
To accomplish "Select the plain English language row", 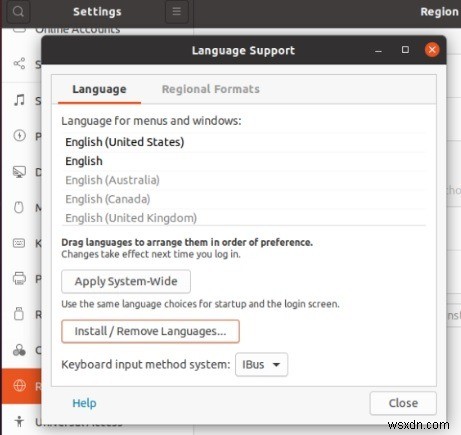I will 244,161.
